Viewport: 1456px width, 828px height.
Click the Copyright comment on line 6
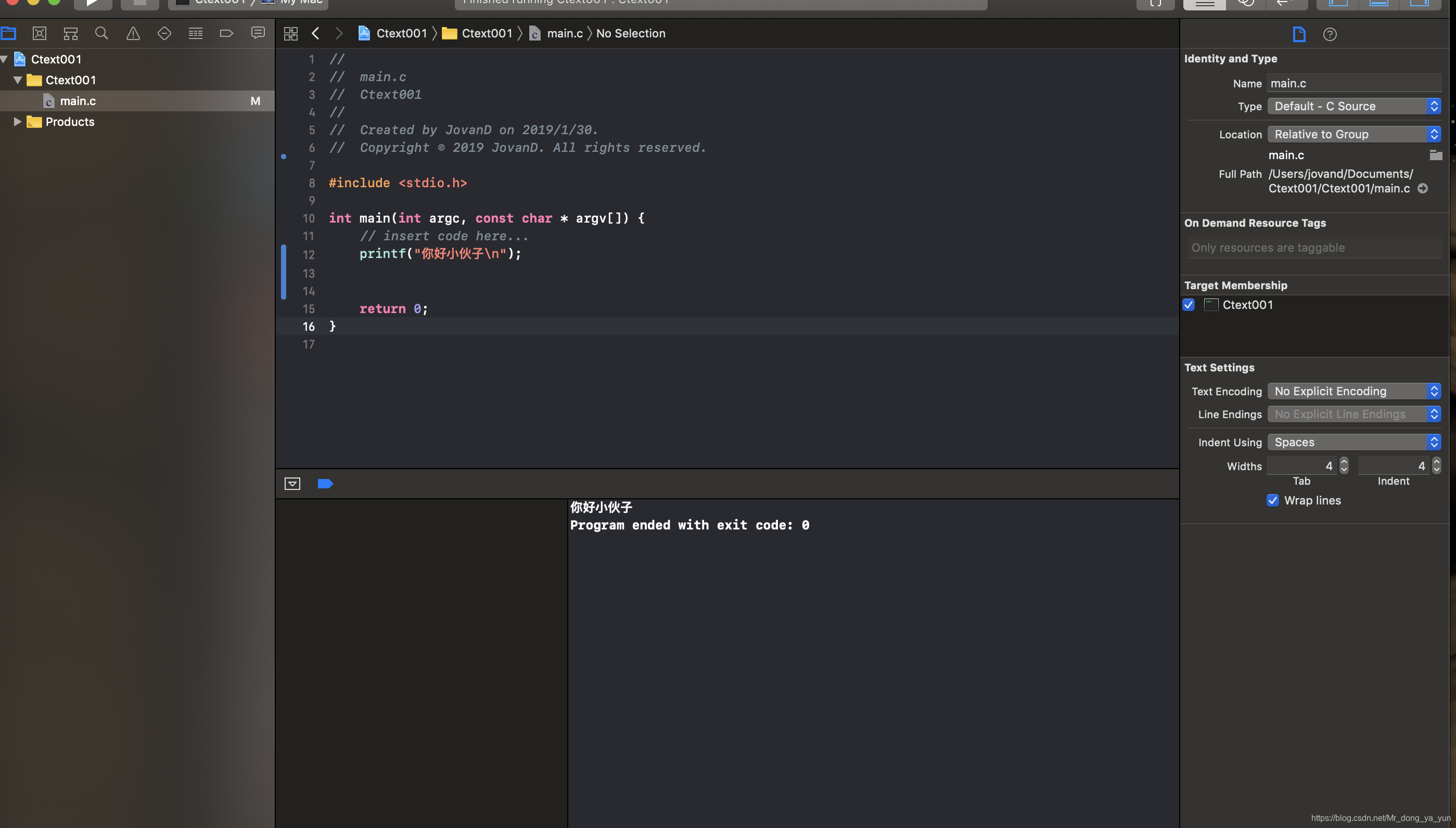pyautogui.click(x=518, y=148)
